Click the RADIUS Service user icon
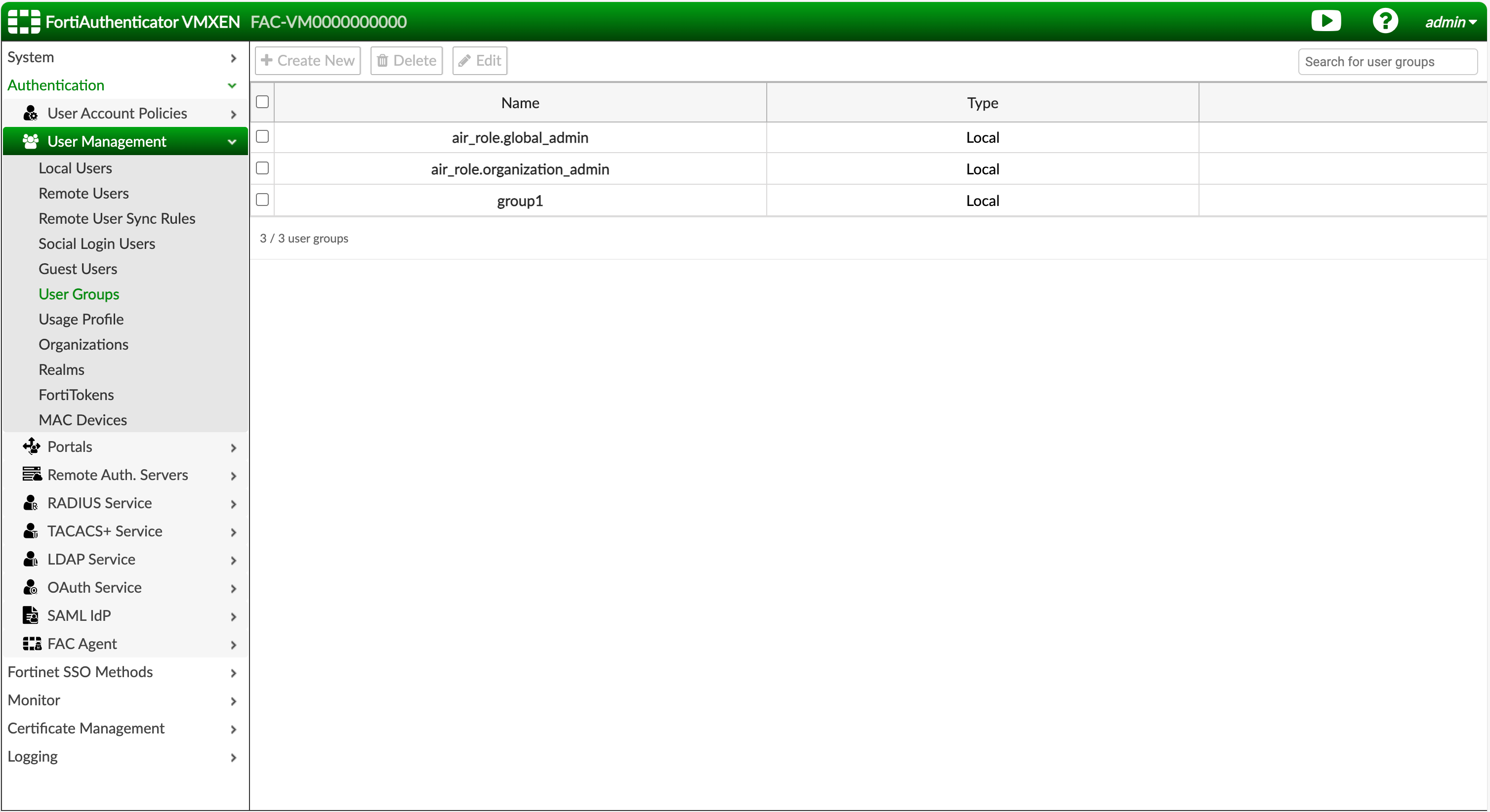The image size is (1490, 812). 30,503
